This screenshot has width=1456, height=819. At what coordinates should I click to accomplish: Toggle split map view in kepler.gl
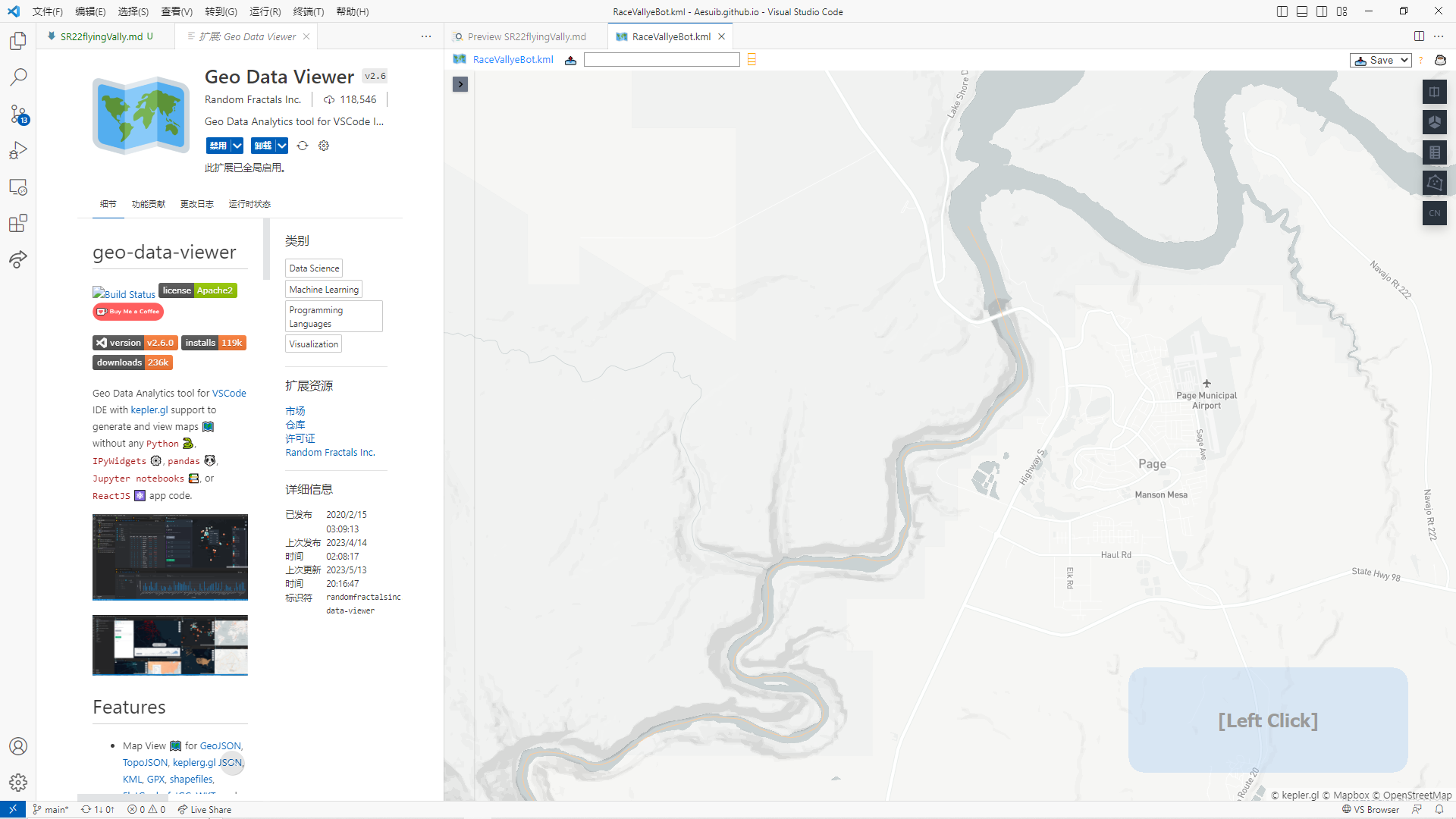coord(1434,92)
